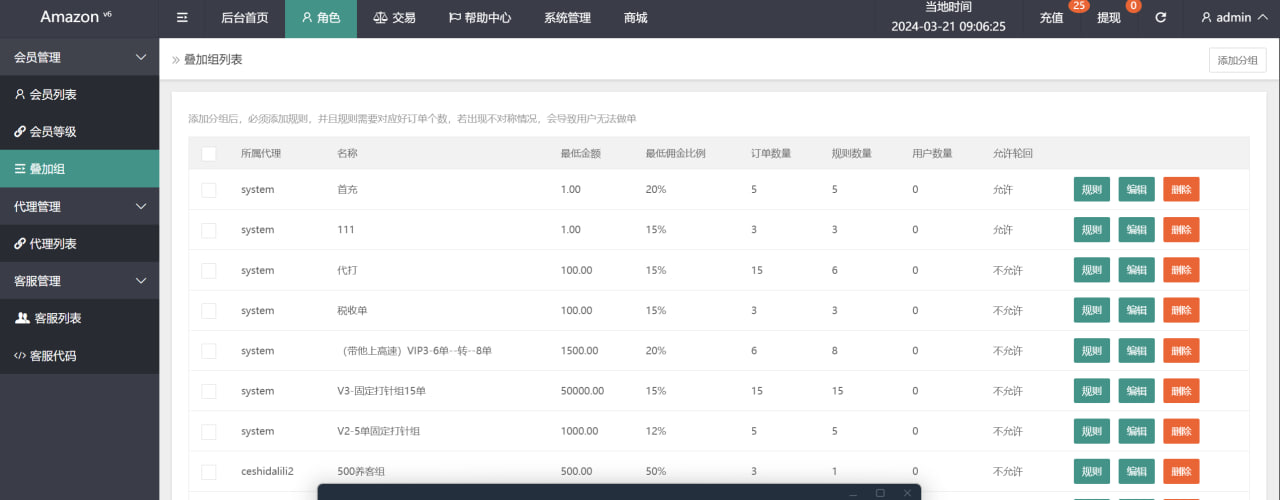Click 规则 for the 首充 row
This screenshot has height=500, width=1280.
[1092, 189]
